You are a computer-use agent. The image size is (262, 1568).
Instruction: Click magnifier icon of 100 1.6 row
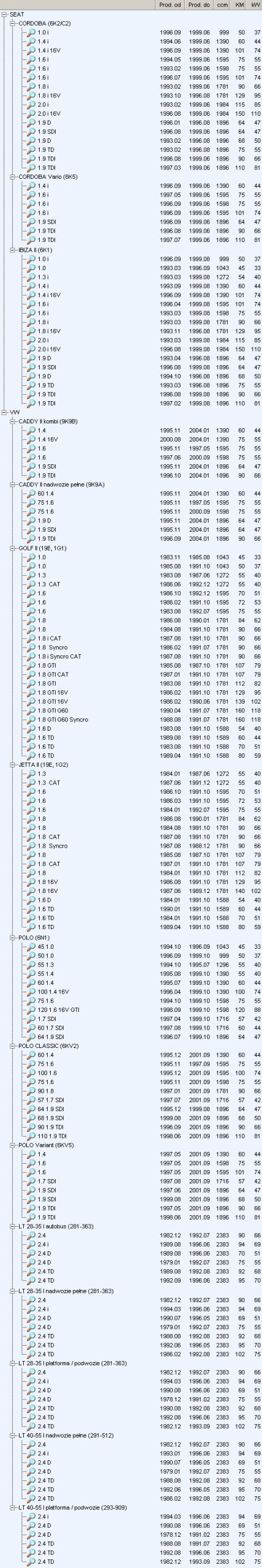pos(32,1072)
